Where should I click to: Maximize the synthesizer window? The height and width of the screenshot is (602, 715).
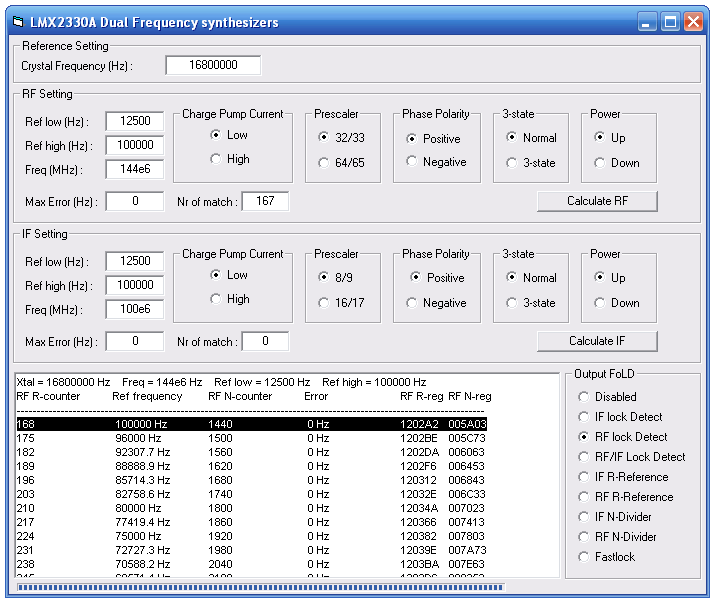coord(670,22)
